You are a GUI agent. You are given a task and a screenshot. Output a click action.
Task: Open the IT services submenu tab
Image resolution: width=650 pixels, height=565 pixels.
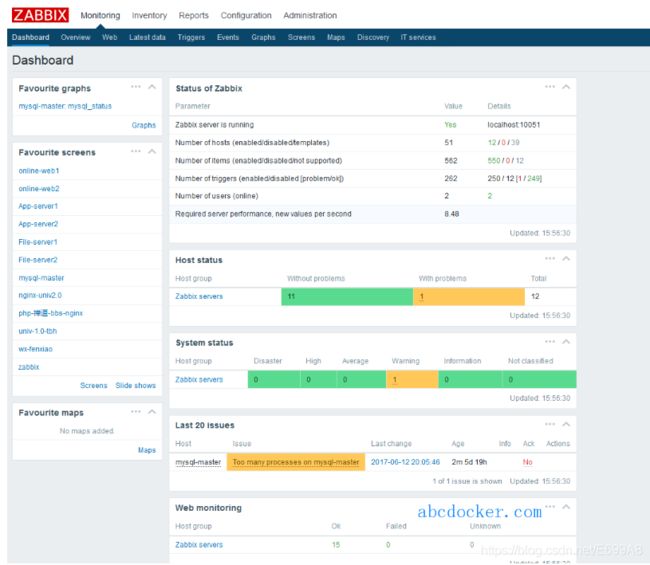[x=418, y=37]
